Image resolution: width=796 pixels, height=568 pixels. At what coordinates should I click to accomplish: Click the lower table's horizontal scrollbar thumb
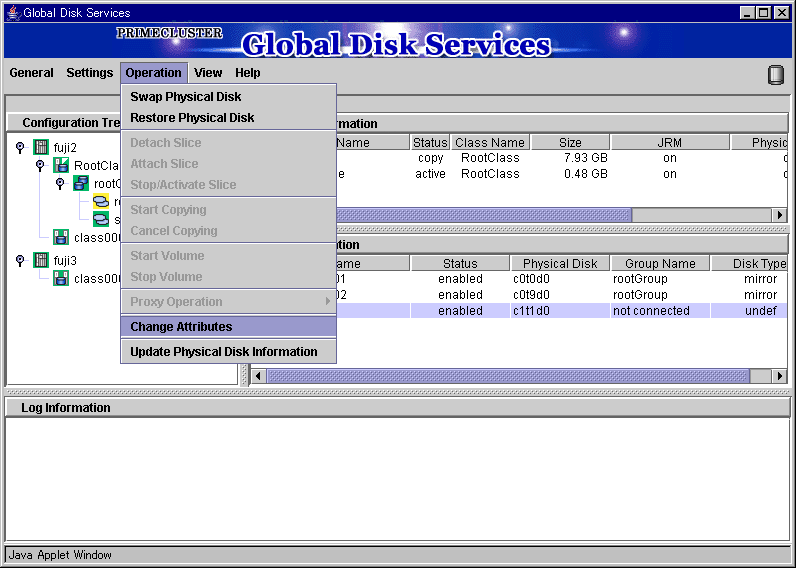click(x=508, y=376)
